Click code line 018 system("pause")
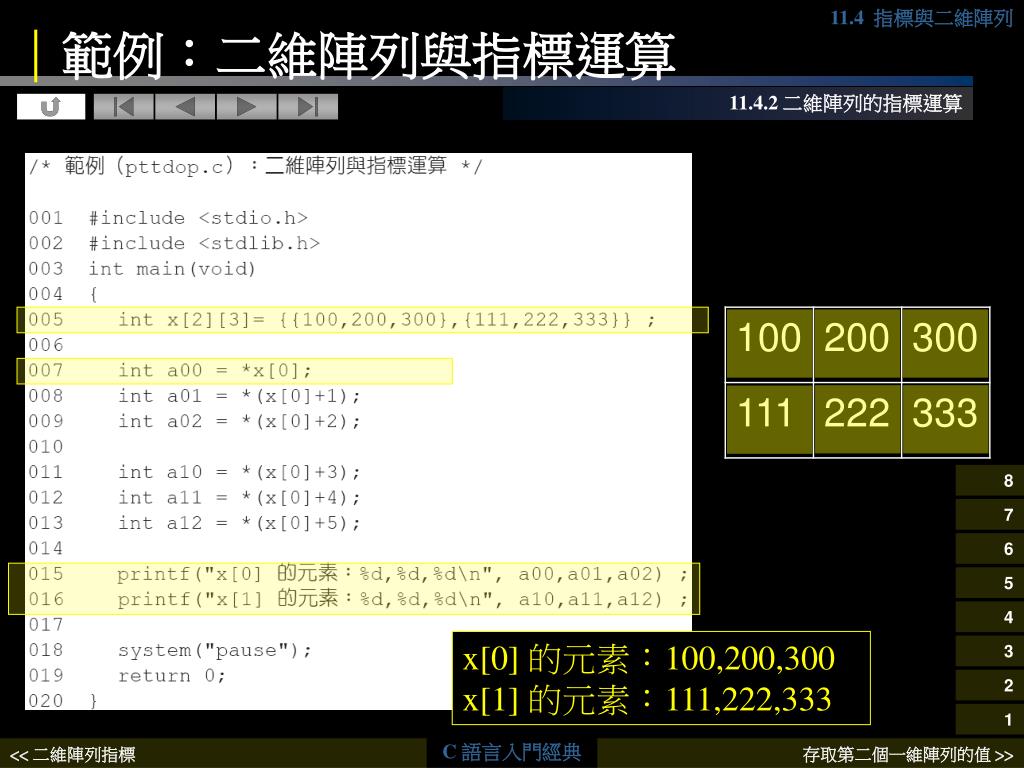 coord(170,651)
